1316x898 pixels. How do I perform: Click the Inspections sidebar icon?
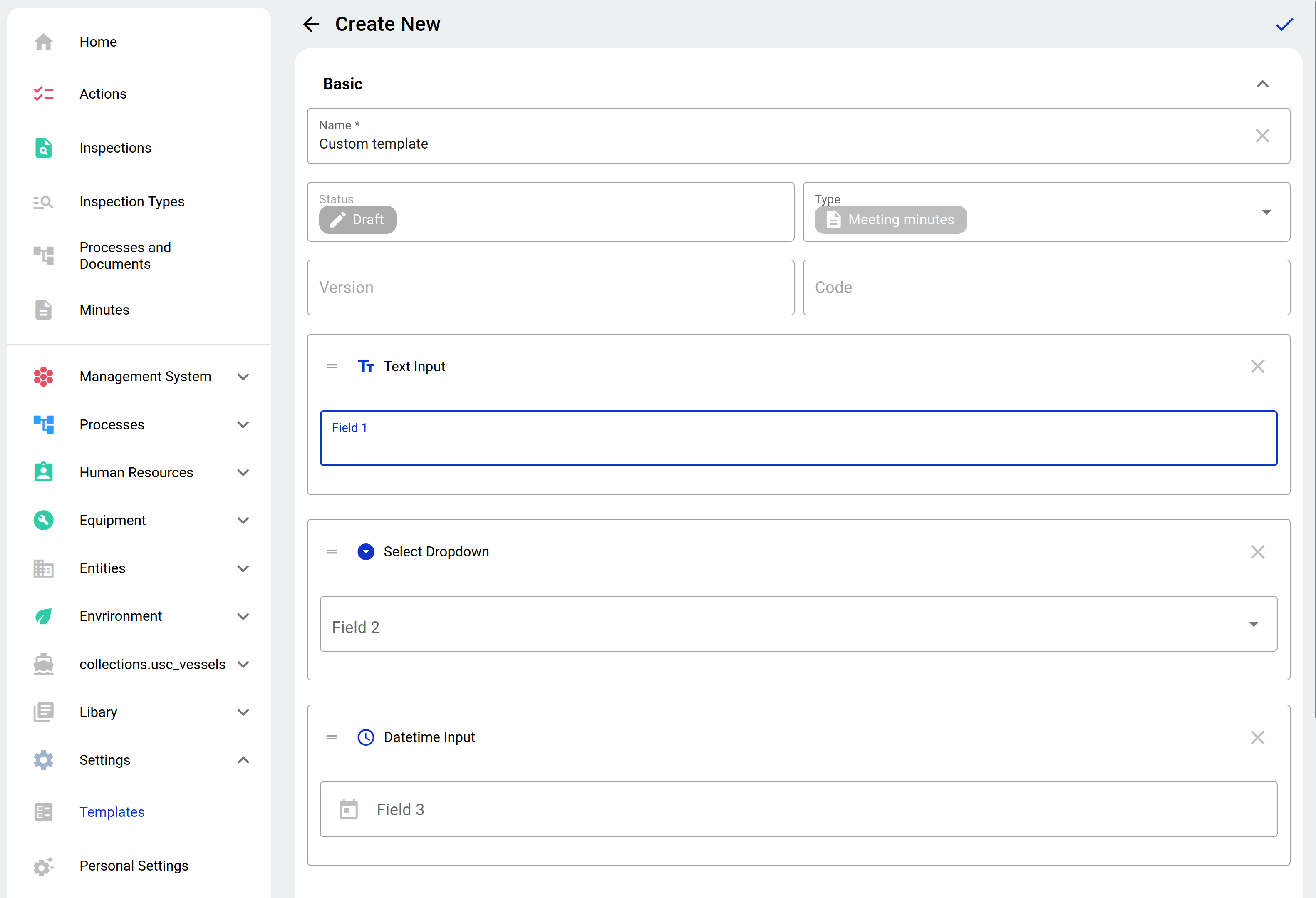[44, 148]
